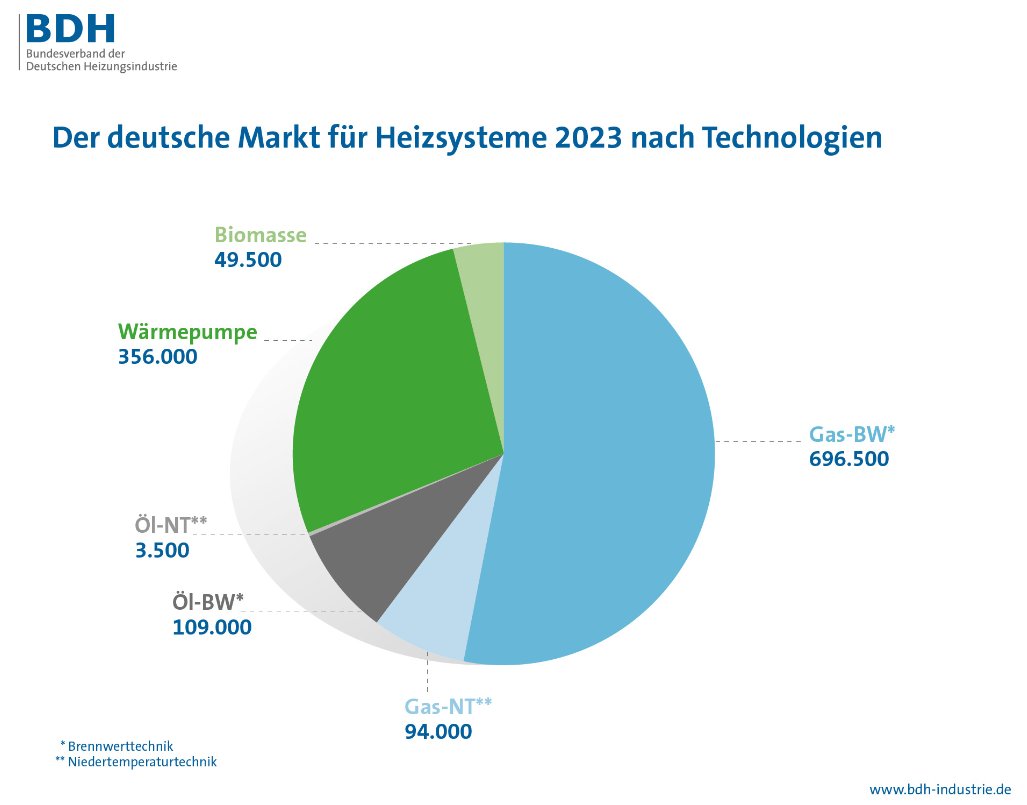Click the Gas-NT** label
The height and width of the screenshot is (805, 1027).
(449, 706)
